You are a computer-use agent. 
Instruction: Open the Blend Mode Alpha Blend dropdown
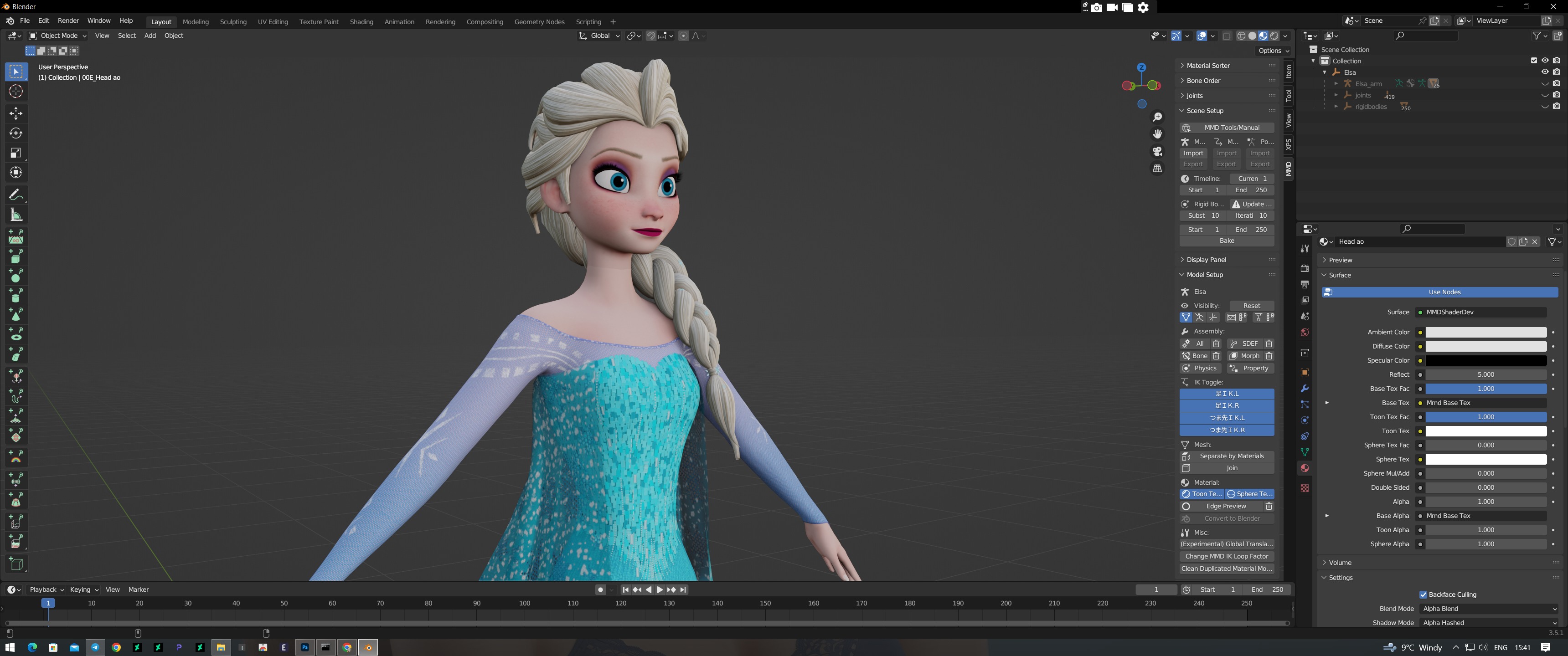(1489, 609)
